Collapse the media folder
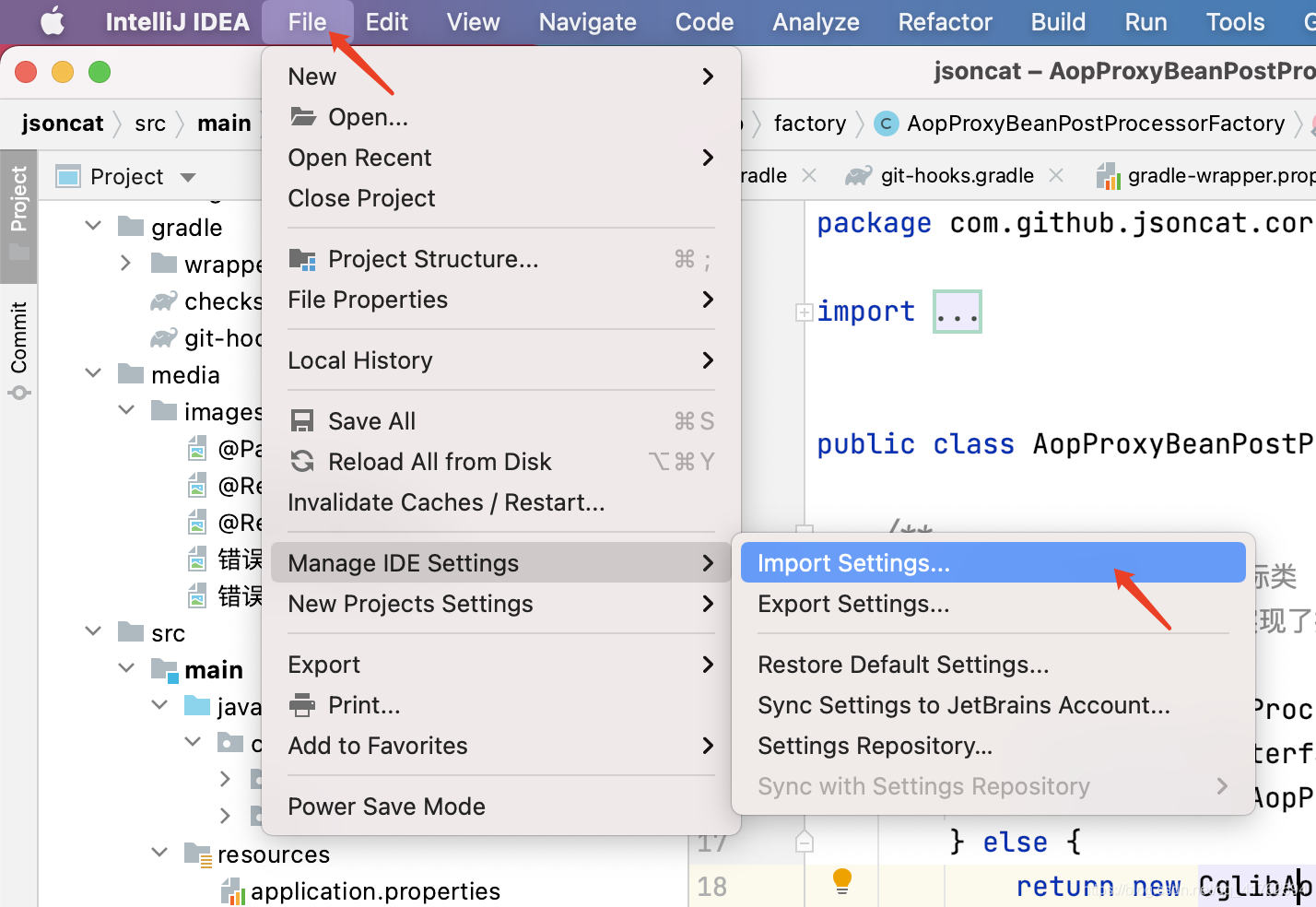 tap(93, 373)
